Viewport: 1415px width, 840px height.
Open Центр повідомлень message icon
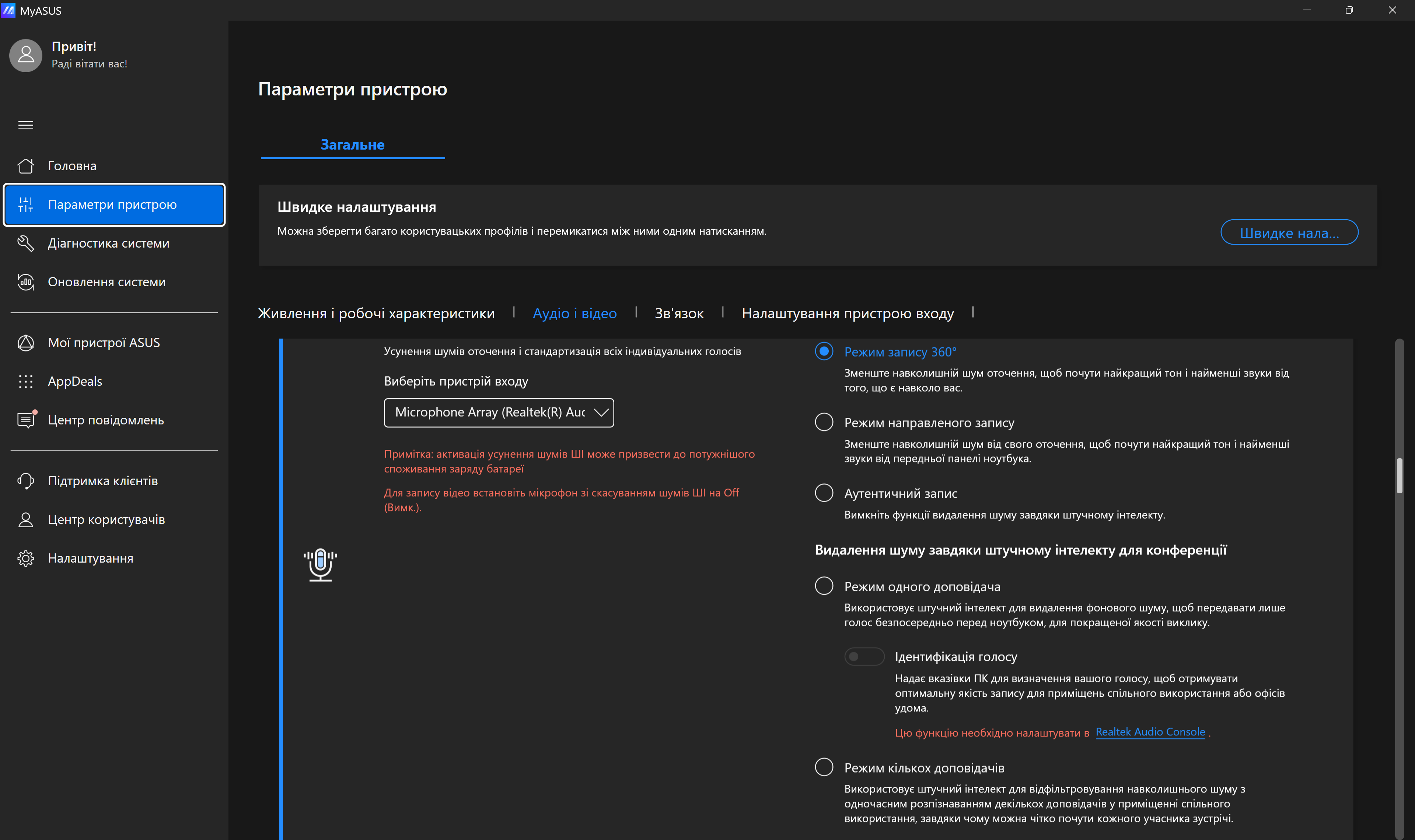click(25, 420)
